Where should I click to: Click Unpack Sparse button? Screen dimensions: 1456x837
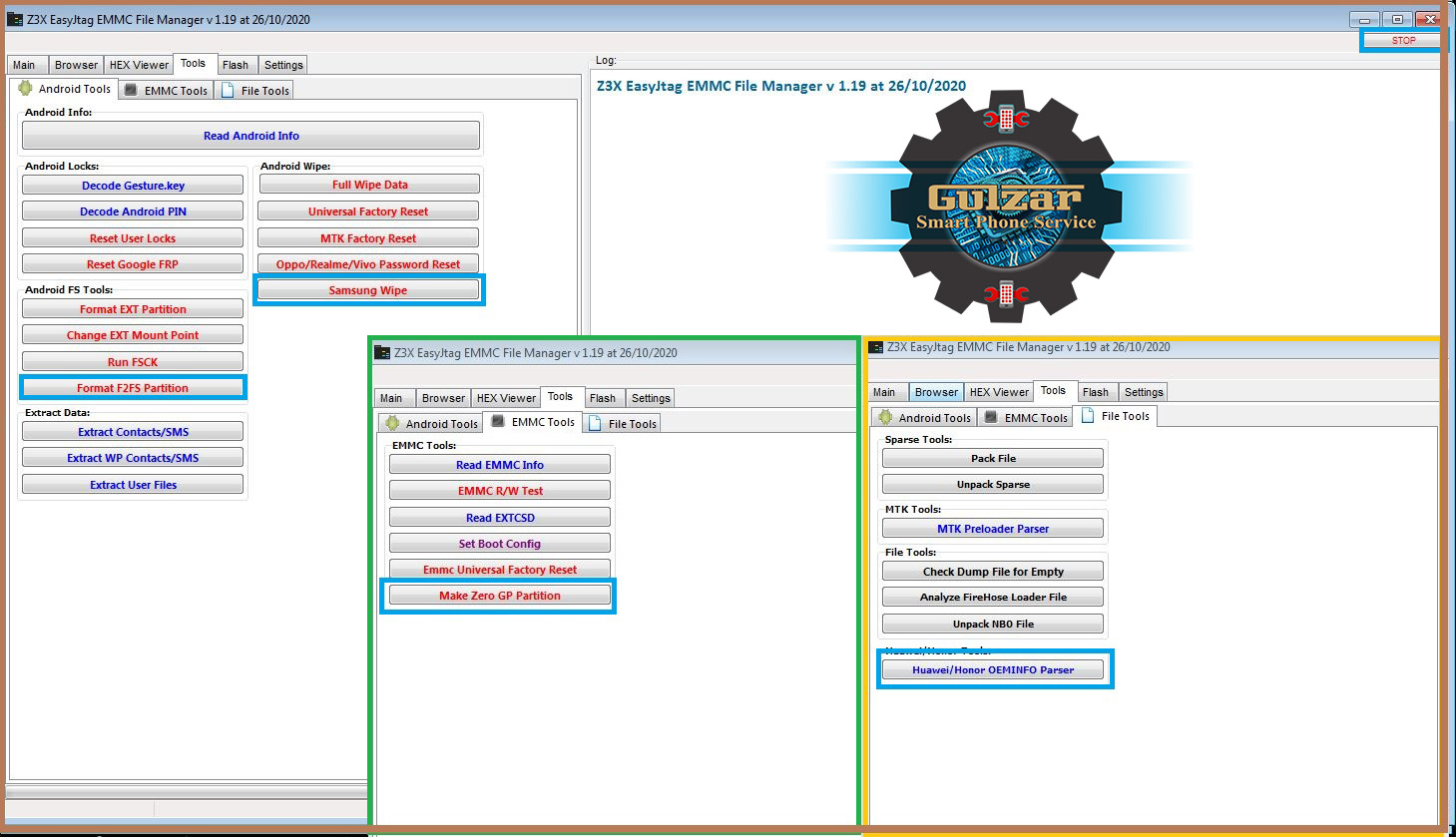click(x=993, y=485)
